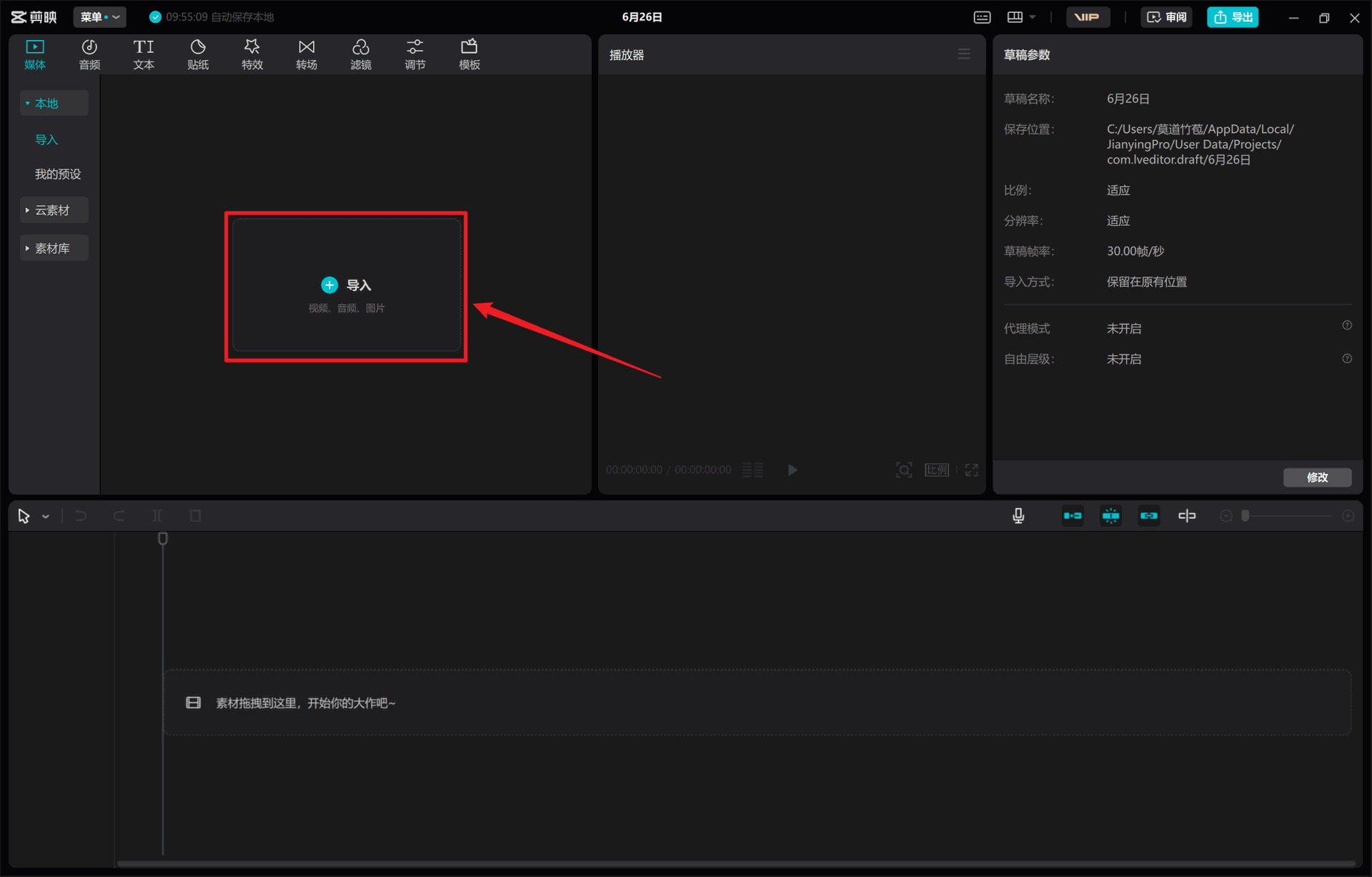Screen dimensions: 1372x877
Task: Expand the layout dropdown arrow
Action: [1033, 17]
